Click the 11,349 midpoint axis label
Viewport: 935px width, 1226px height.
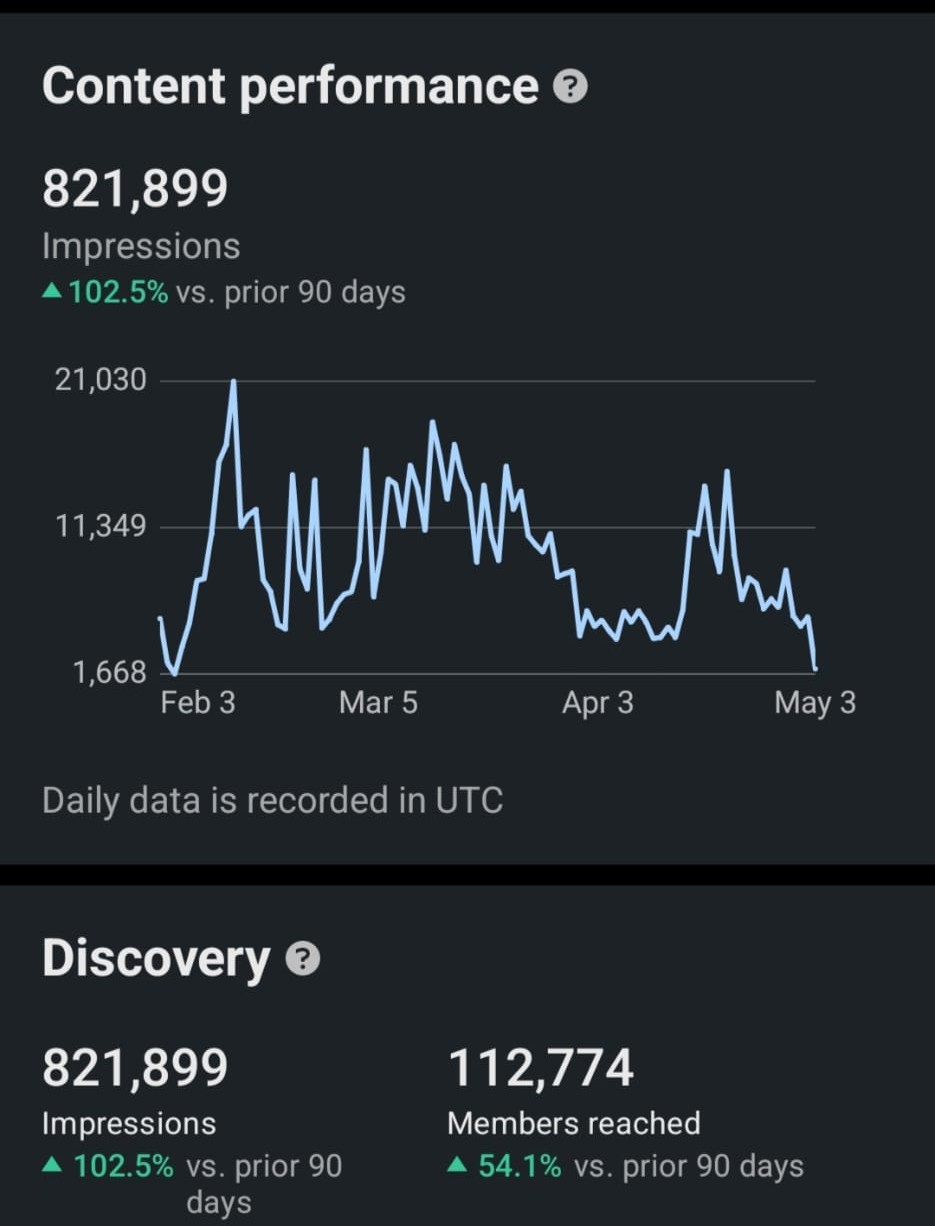(101, 526)
